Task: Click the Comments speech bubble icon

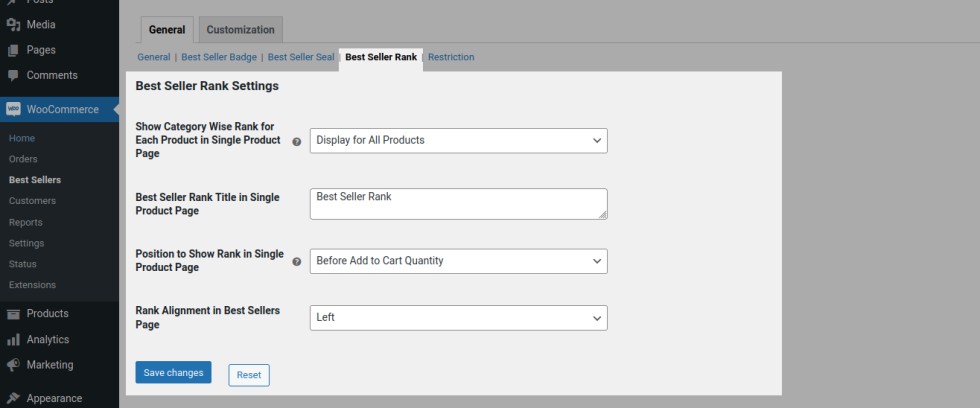Action: click(13, 76)
